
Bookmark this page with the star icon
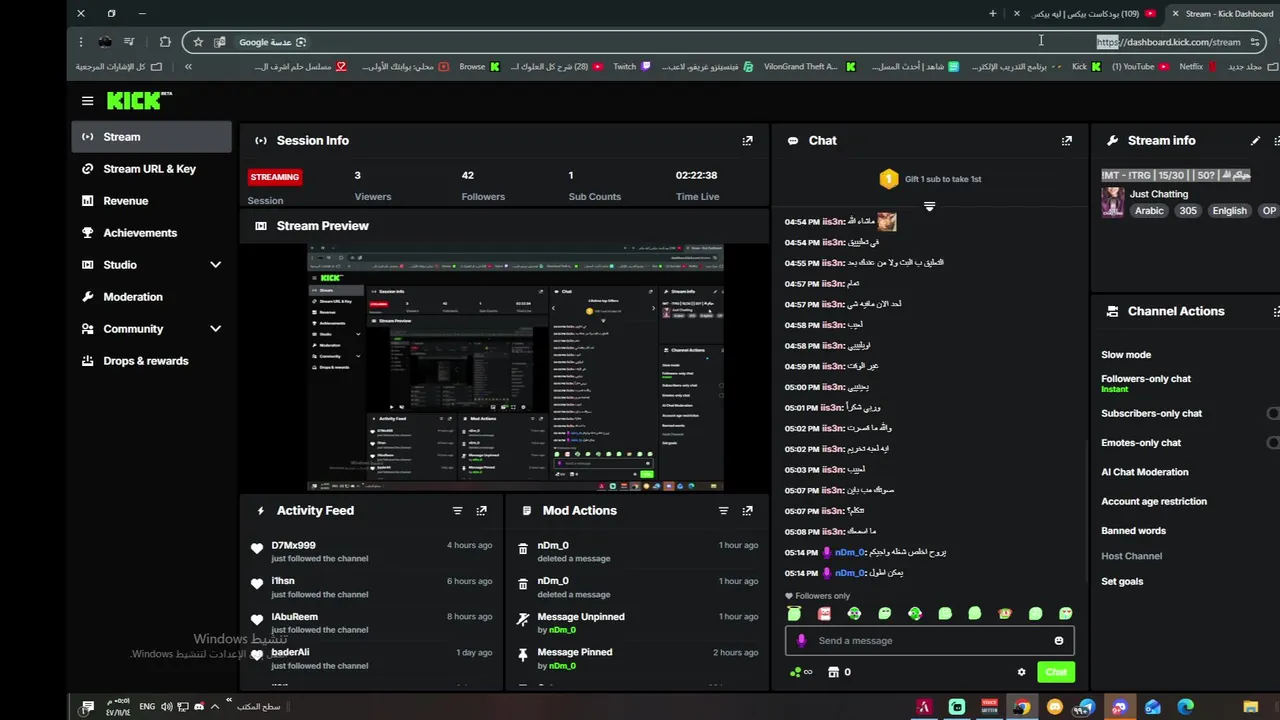coord(198,42)
